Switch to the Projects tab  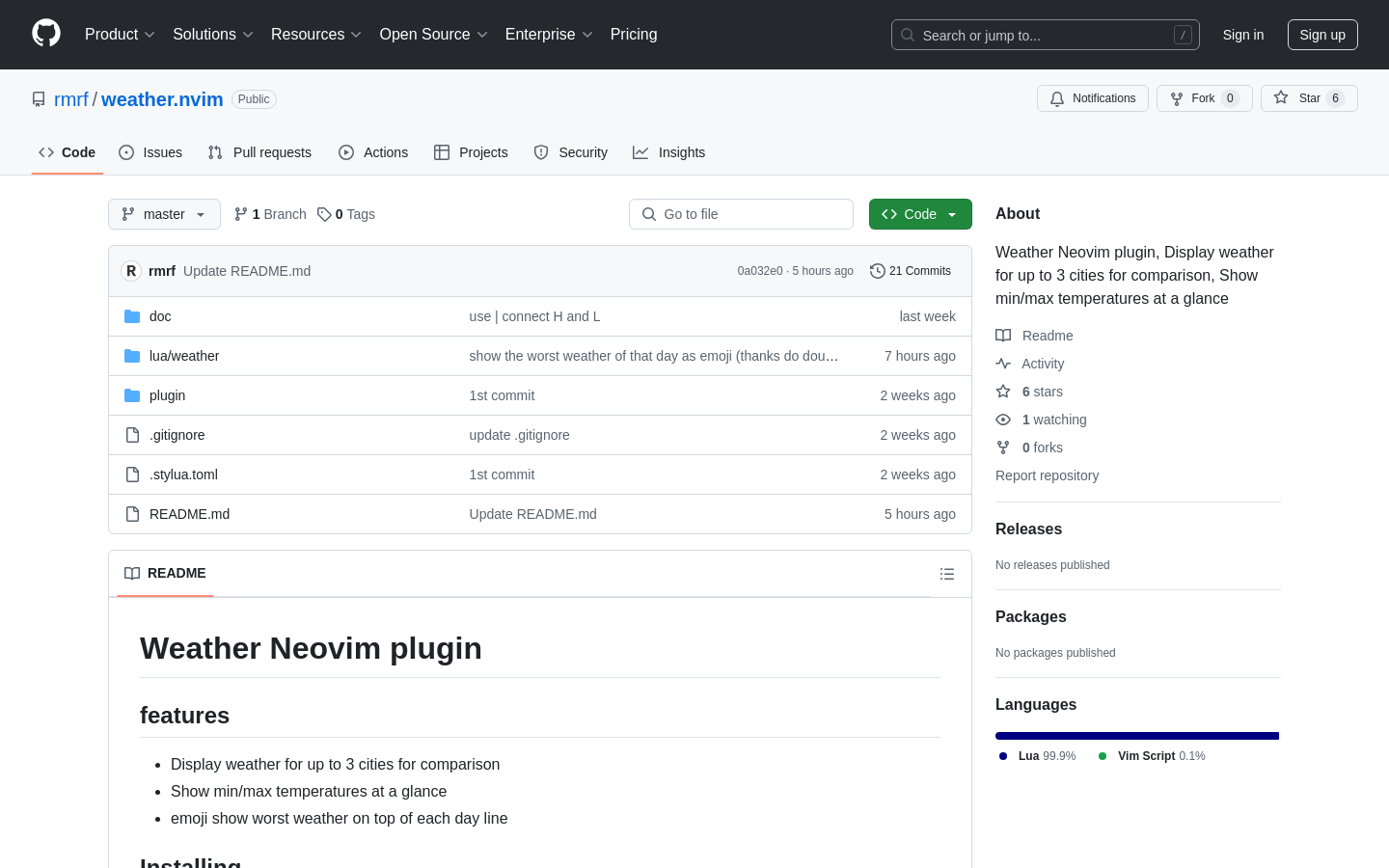click(x=471, y=152)
